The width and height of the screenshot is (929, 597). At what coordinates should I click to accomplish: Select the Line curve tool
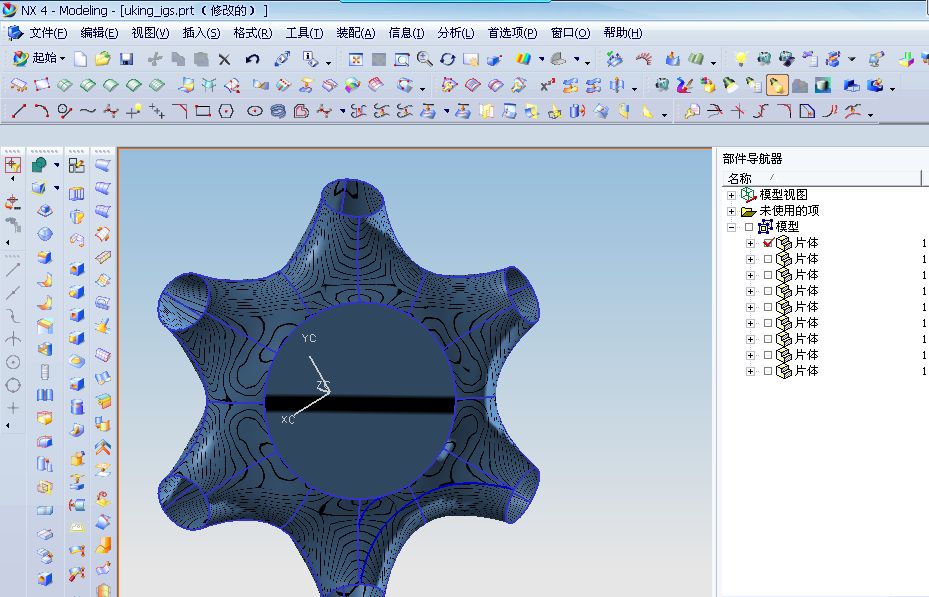(x=19, y=111)
